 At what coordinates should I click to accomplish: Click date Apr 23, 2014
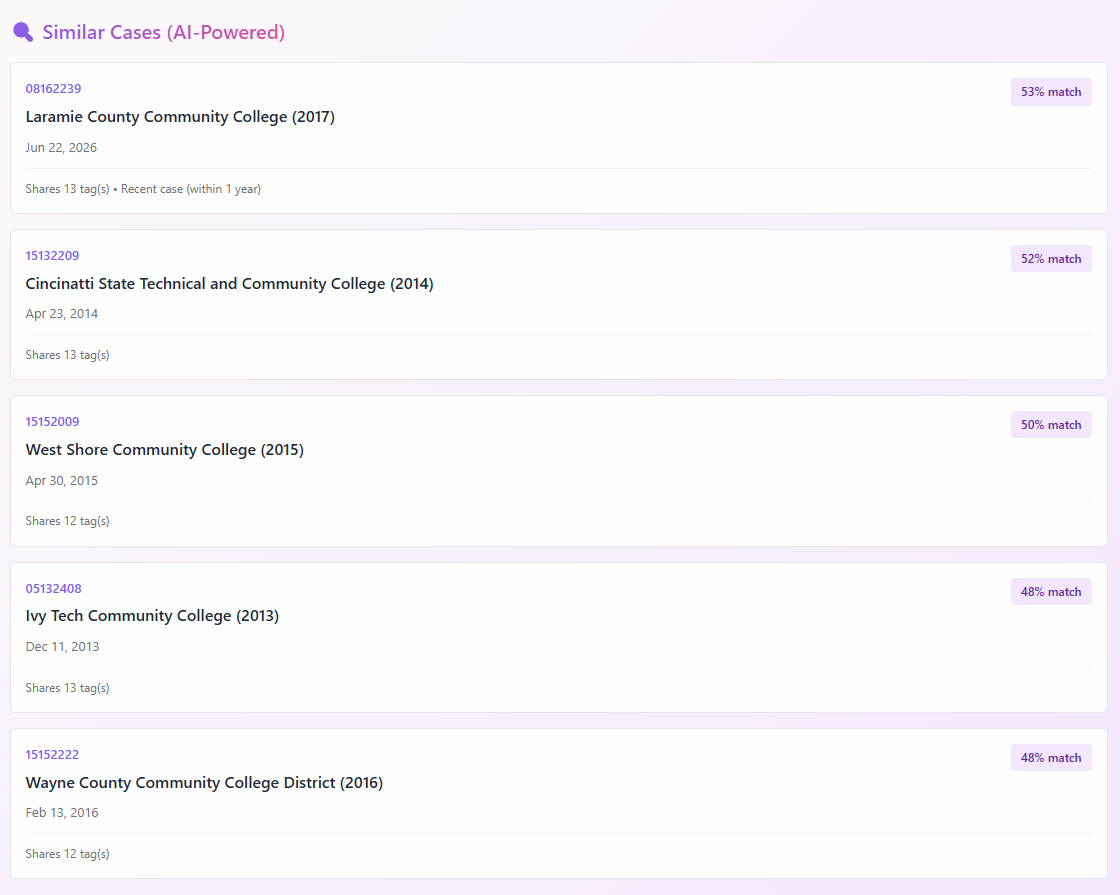click(62, 314)
